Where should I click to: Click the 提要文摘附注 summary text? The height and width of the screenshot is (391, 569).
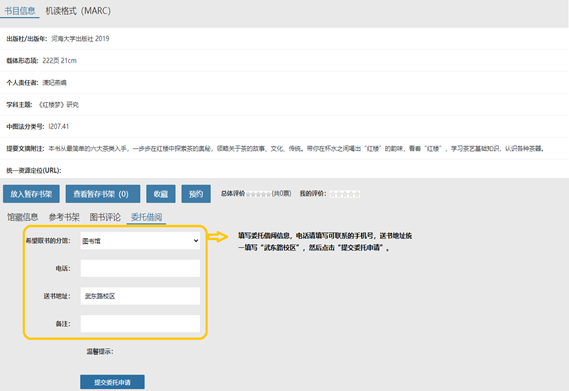point(296,148)
